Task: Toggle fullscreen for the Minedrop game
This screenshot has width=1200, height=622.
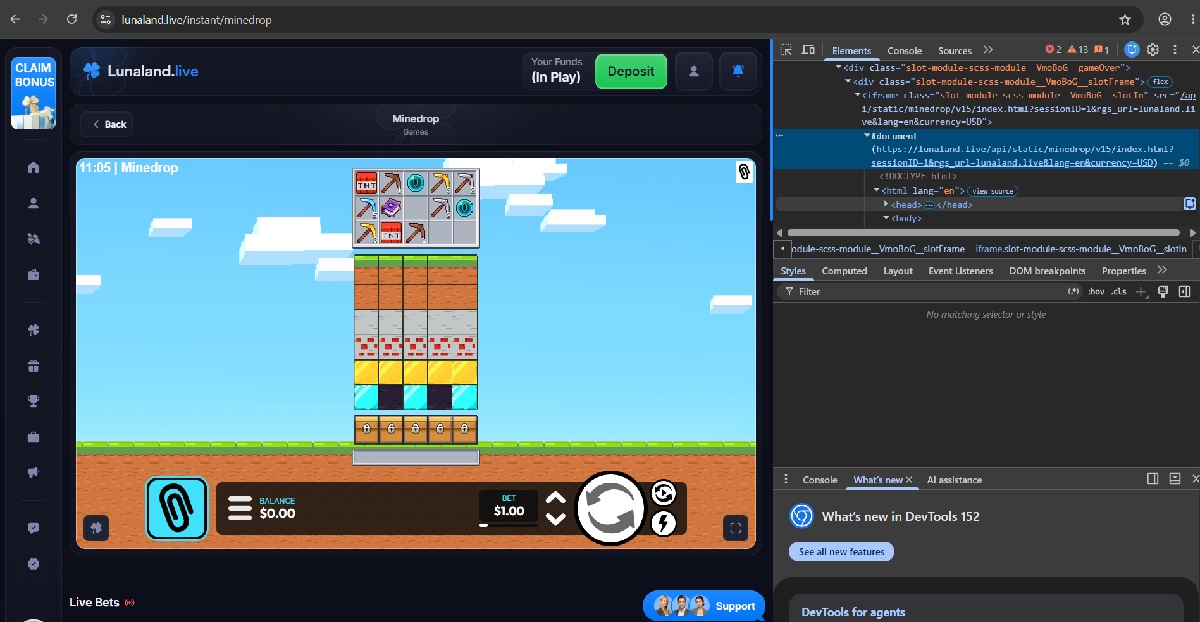Action: tap(736, 527)
